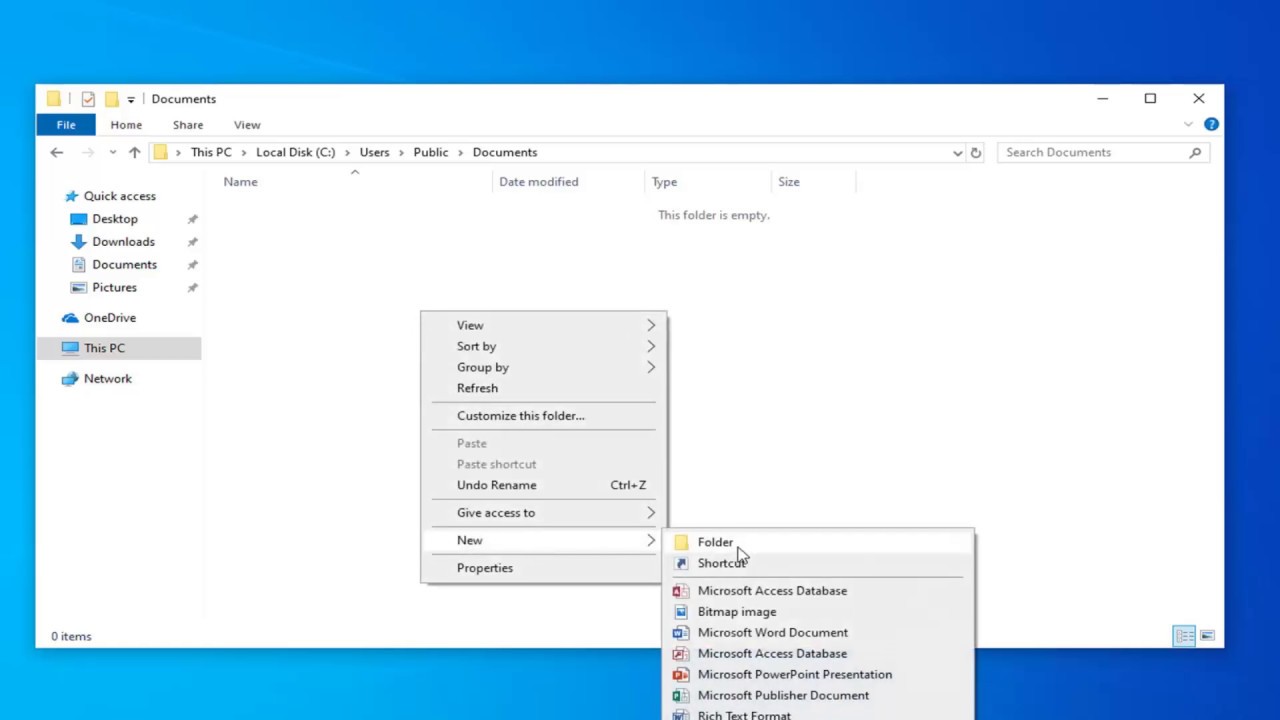1280x720 pixels.
Task: Go up one folder level arrow
Action: [x=134, y=152]
